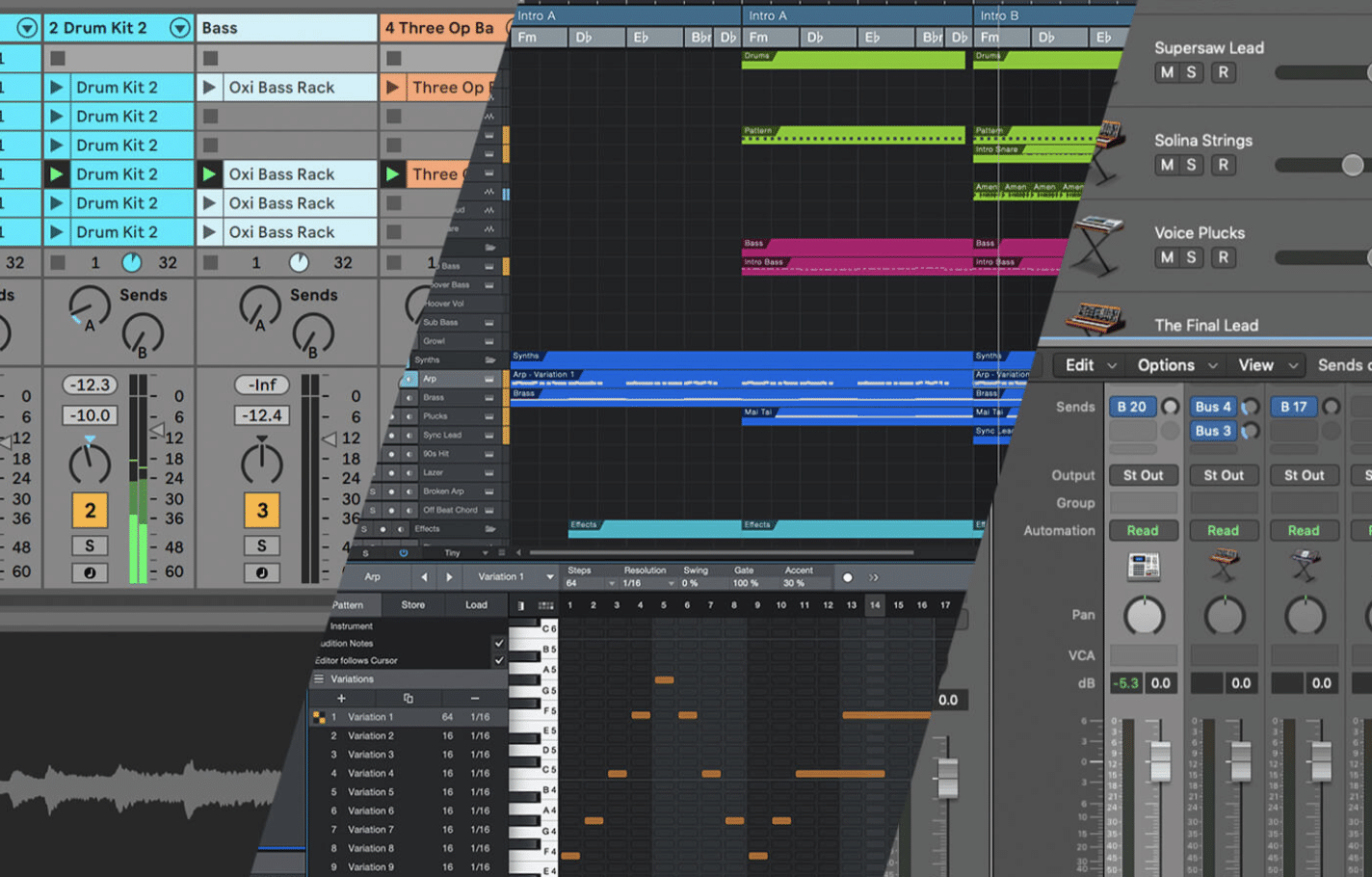Viewport: 1372px width, 877px height.
Task: Open the View menu in Logic mixer
Action: click(1267, 365)
